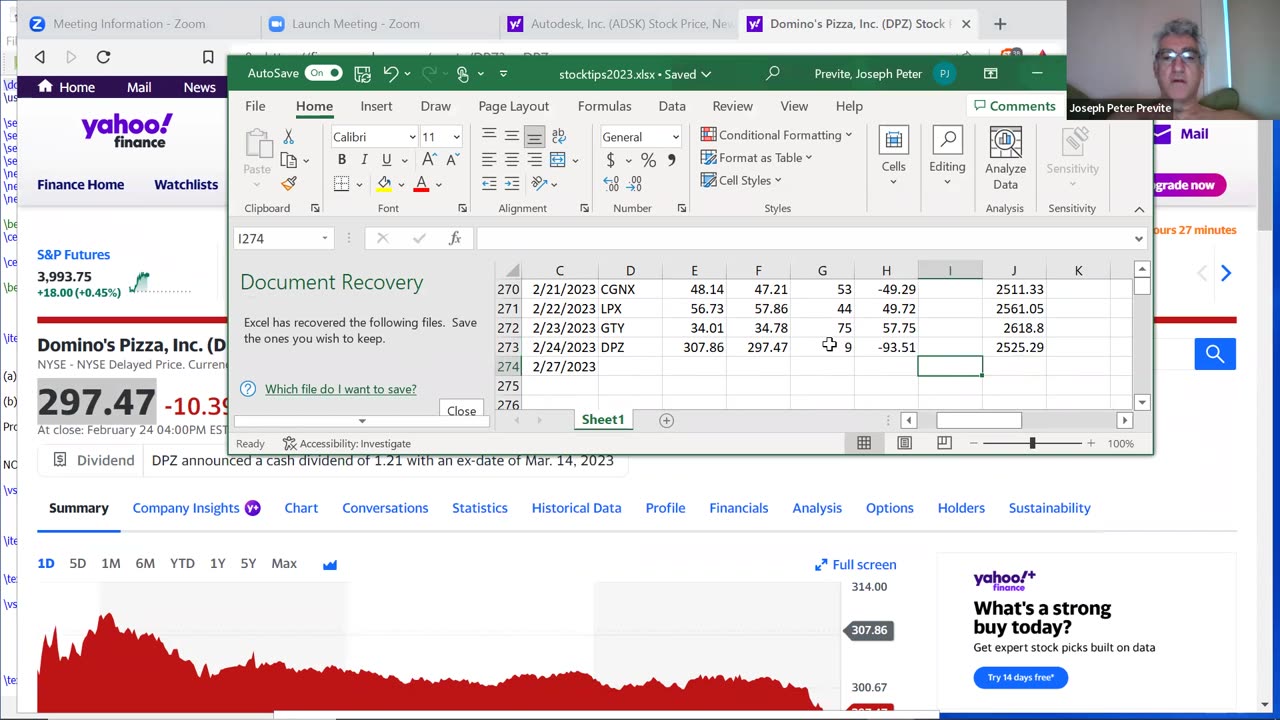Toggle Touch/Mouse mode icon
Viewport: 1280px width, 720px height.
pyautogui.click(x=462, y=73)
